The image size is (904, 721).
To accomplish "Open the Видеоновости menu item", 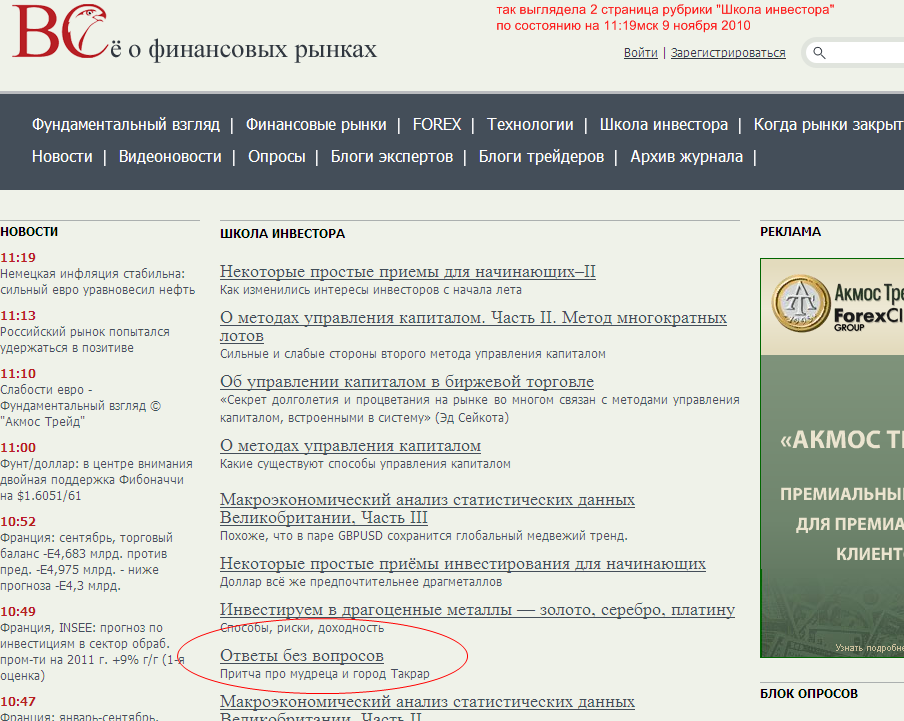I will 170,157.
